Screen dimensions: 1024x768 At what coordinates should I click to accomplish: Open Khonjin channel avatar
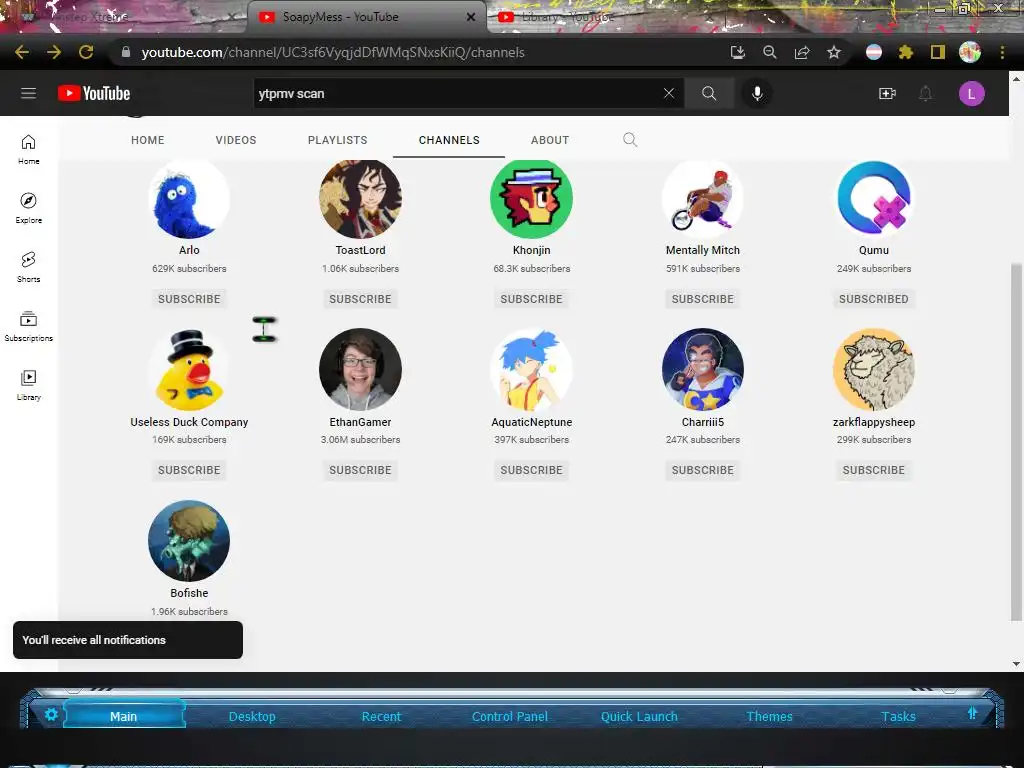532,199
